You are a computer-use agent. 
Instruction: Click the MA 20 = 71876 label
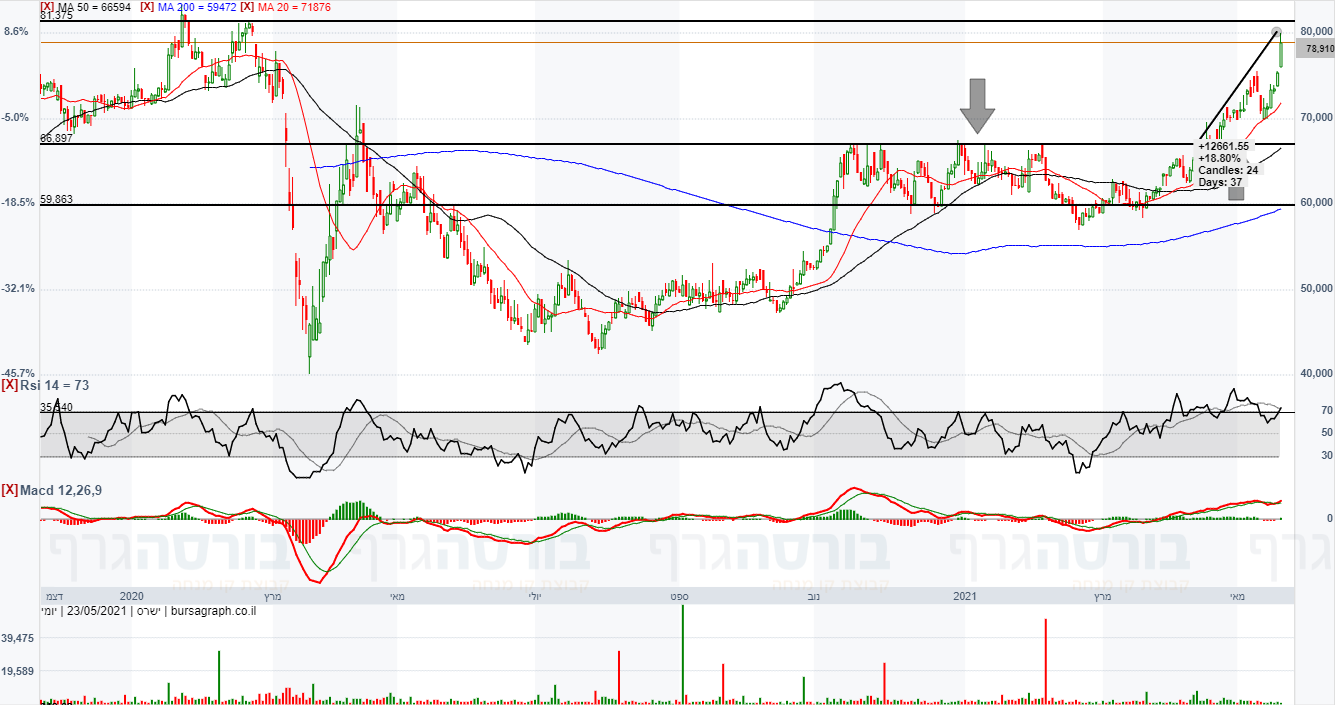click(295, 7)
